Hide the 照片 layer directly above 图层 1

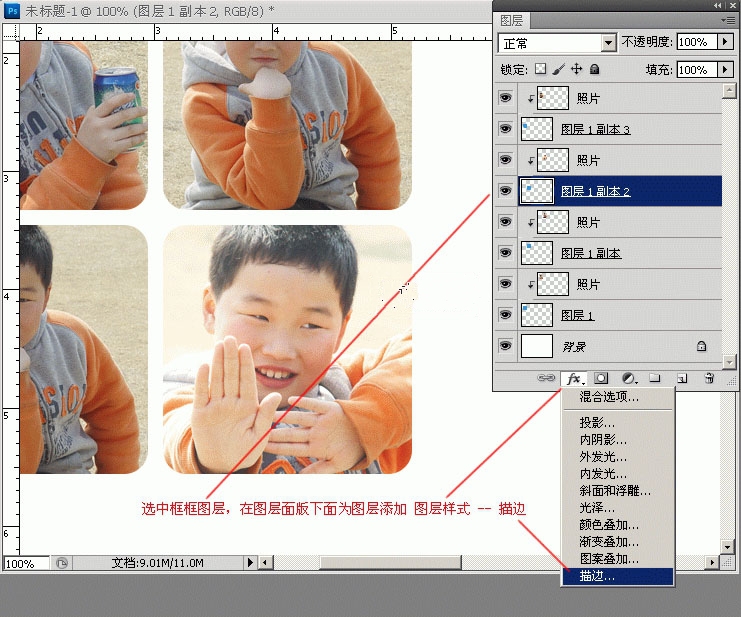(x=506, y=283)
